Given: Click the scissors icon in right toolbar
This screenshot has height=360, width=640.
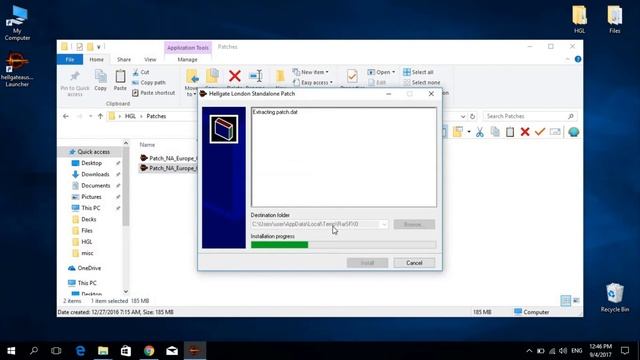Looking at the screenshot, I should (x=480, y=132).
